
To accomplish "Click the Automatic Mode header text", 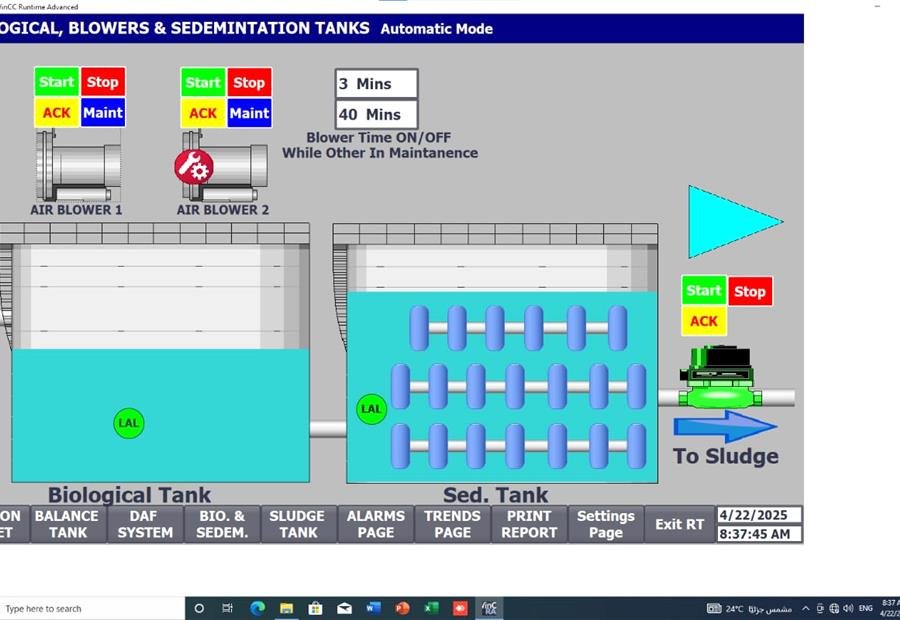I will click(436, 29).
